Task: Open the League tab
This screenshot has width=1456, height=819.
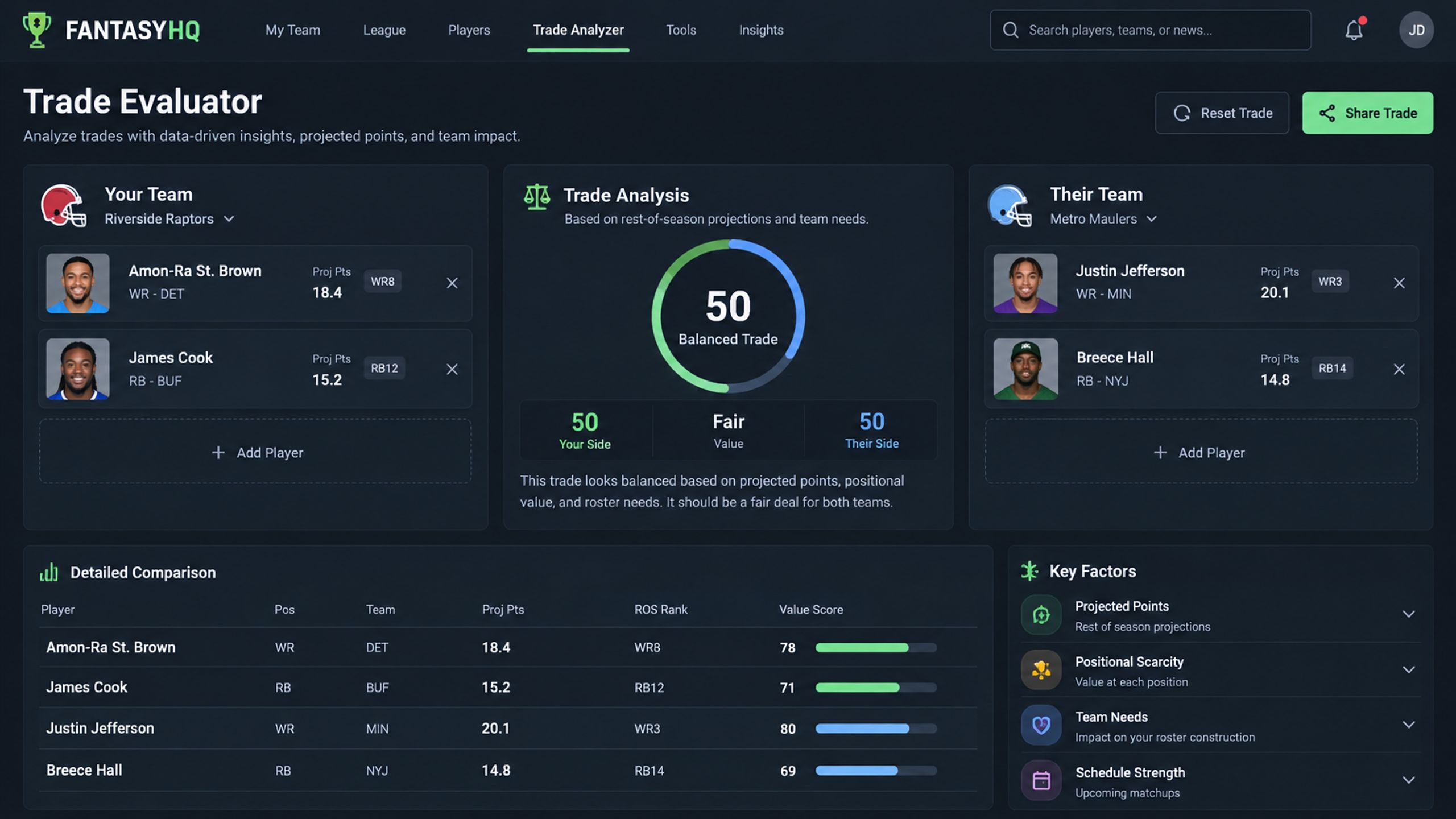Action: point(384,30)
